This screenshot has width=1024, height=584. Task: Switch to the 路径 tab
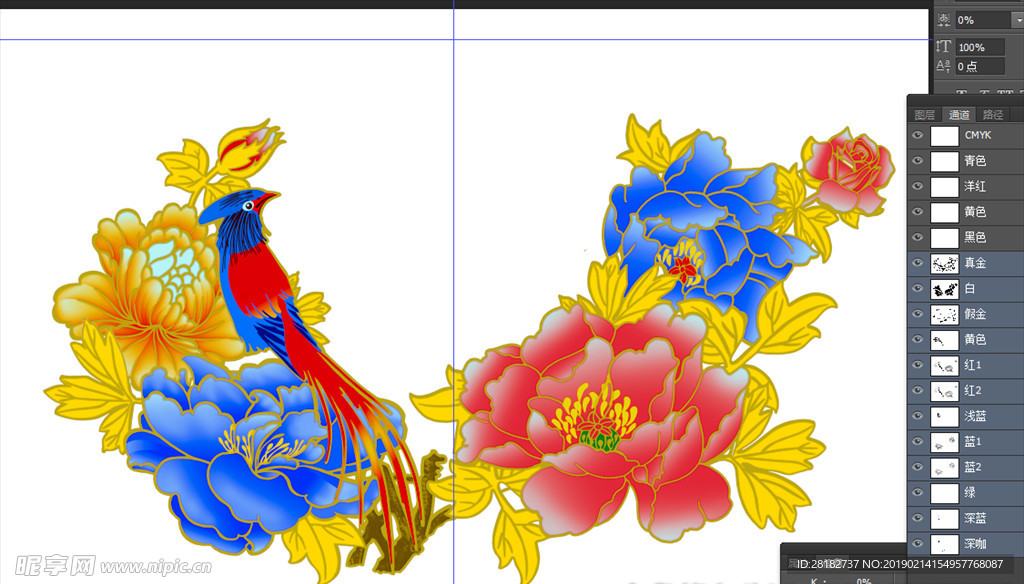tap(993, 115)
